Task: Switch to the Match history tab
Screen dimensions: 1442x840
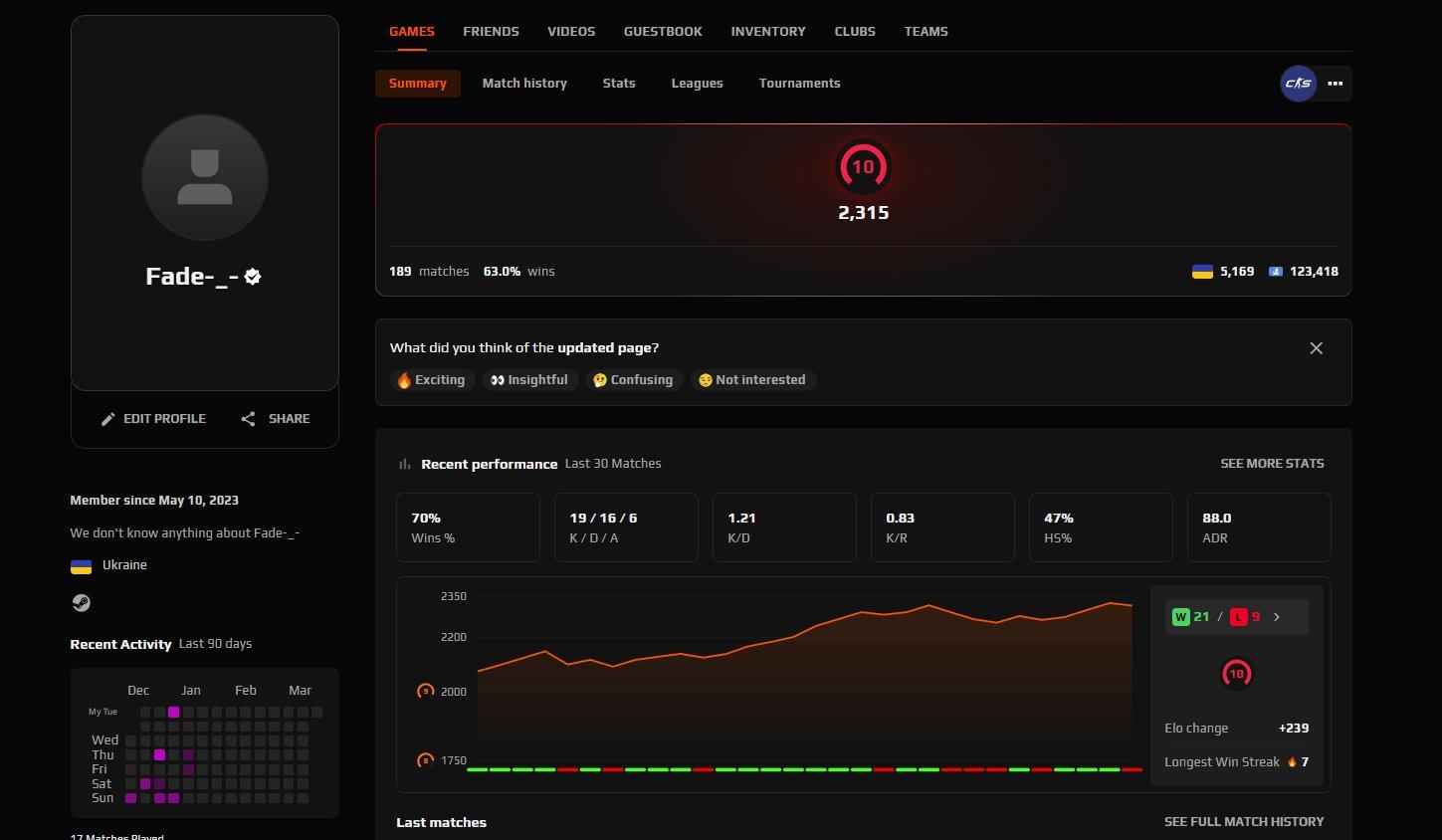Action: pos(524,83)
